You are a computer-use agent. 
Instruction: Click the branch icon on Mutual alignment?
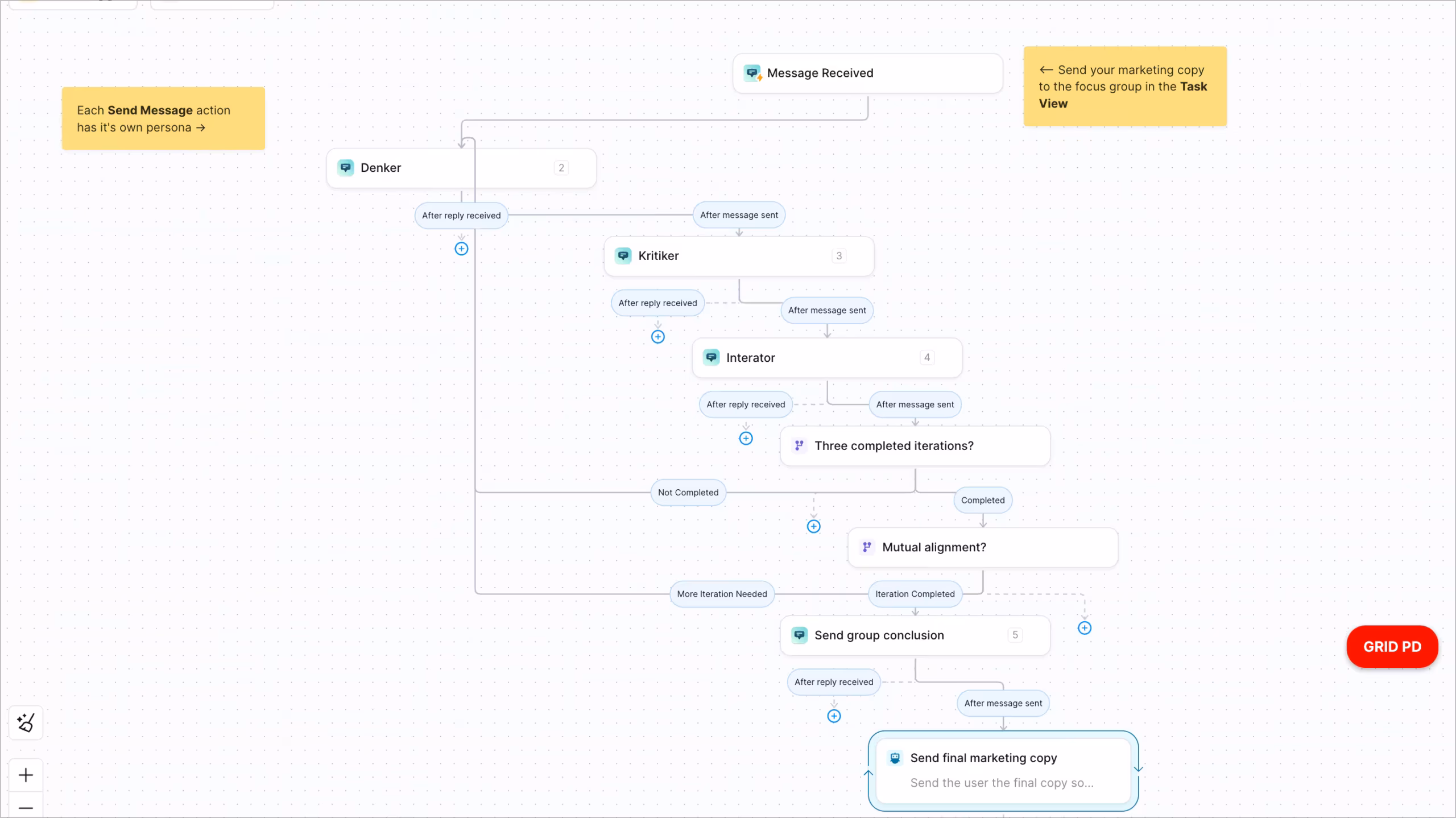click(x=867, y=547)
